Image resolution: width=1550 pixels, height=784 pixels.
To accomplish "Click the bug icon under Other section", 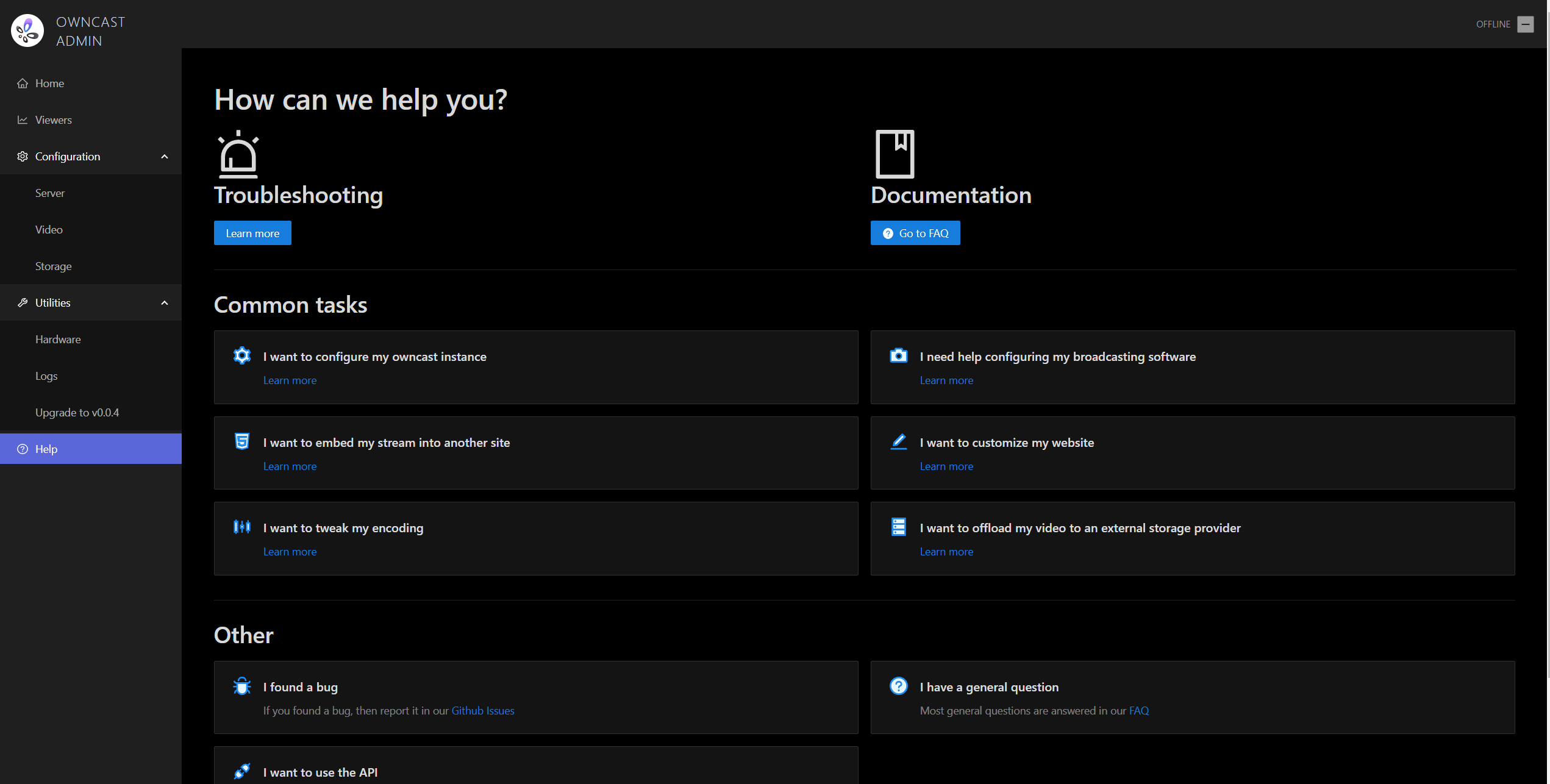I will (241, 685).
